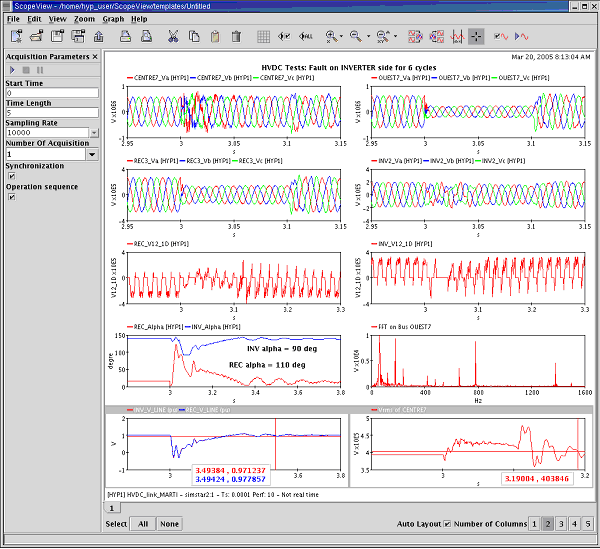The height and width of the screenshot is (549, 600).
Task: Open the Graph menu
Action: pyautogui.click(x=113, y=18)
